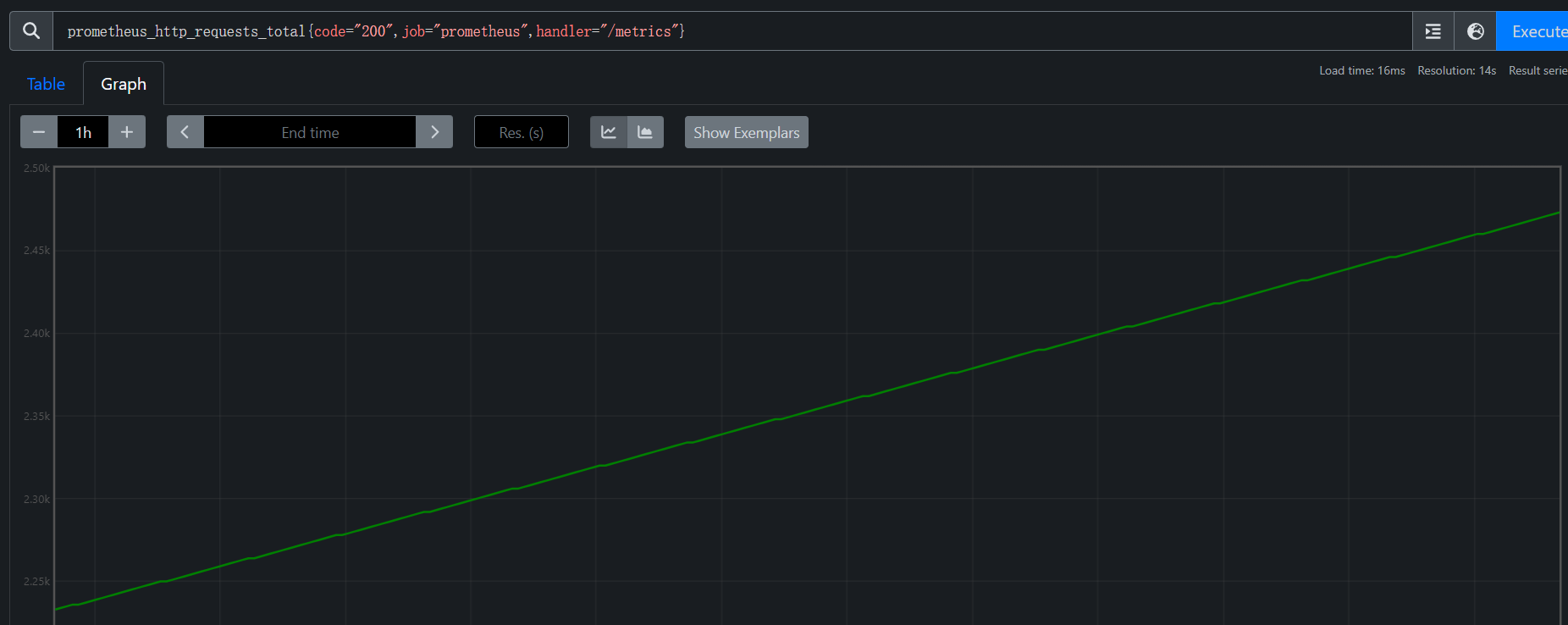
Task: Decrease the time range with minus button
Action: (39, 132)
